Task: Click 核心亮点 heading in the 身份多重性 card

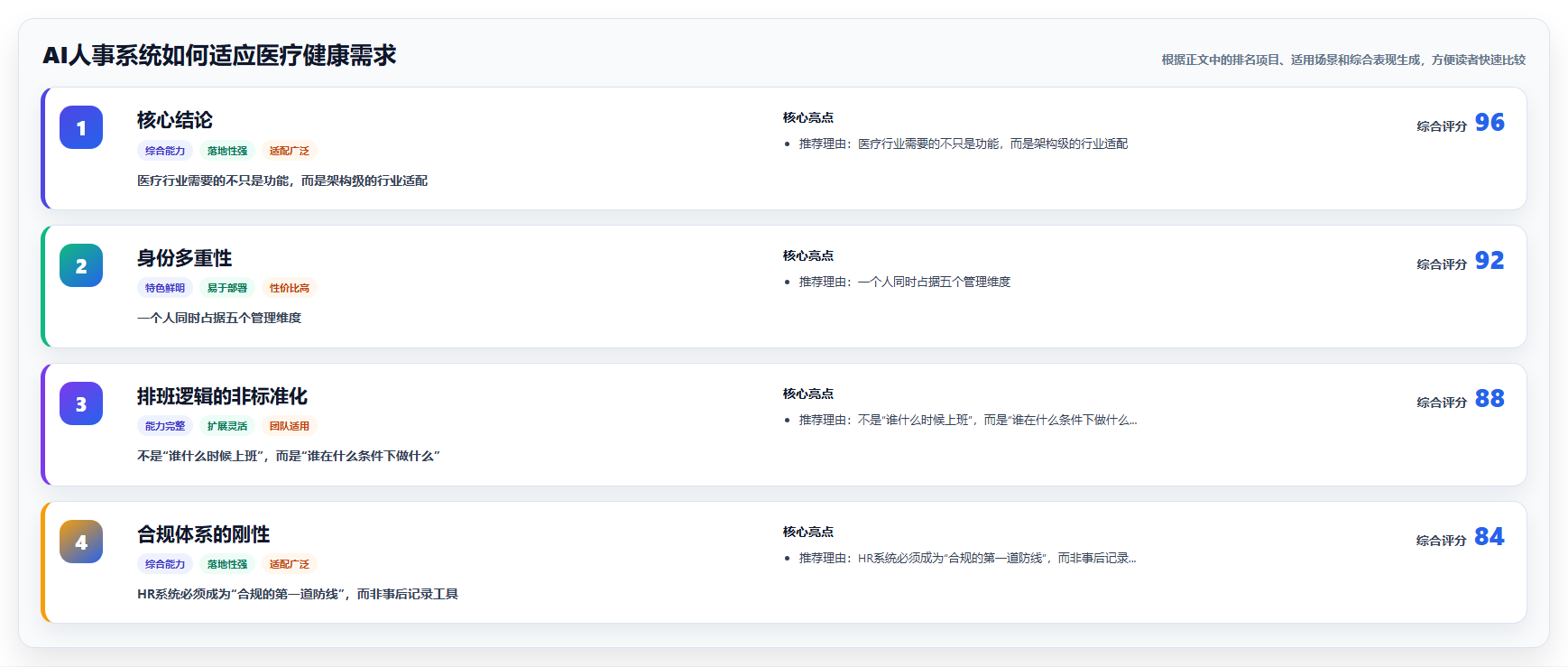Action: 808,255
